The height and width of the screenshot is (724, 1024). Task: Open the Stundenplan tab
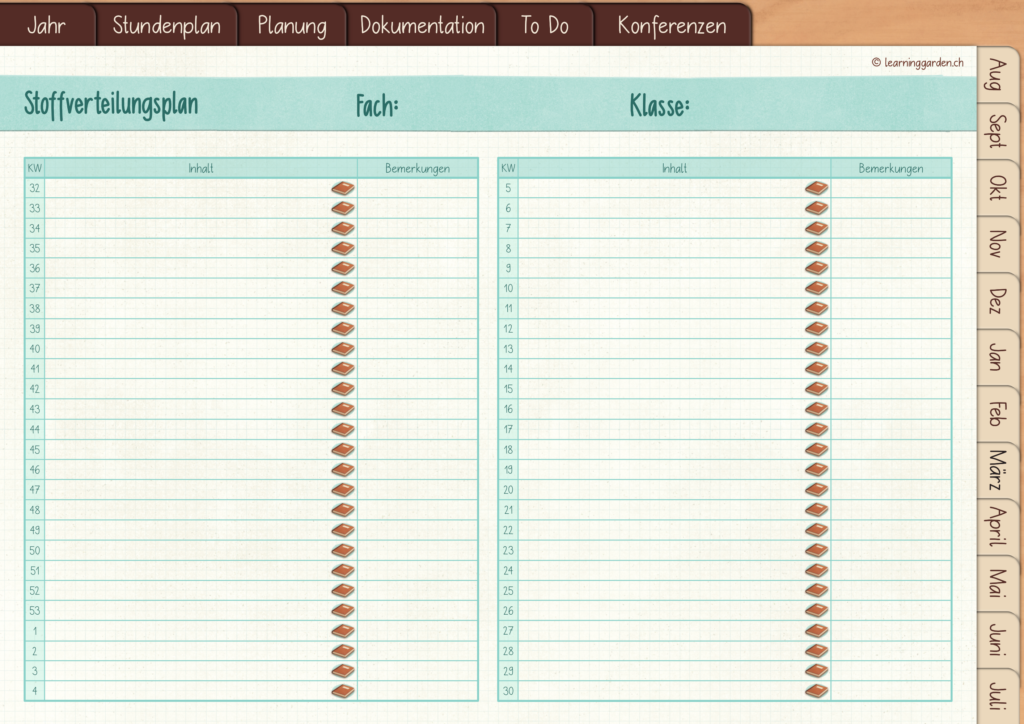tap(167, 25)
